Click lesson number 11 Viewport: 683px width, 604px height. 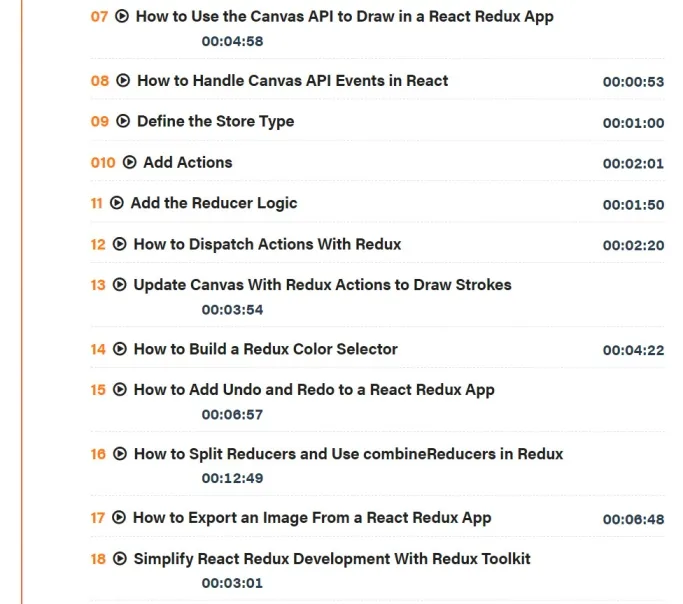coord(97,203)
